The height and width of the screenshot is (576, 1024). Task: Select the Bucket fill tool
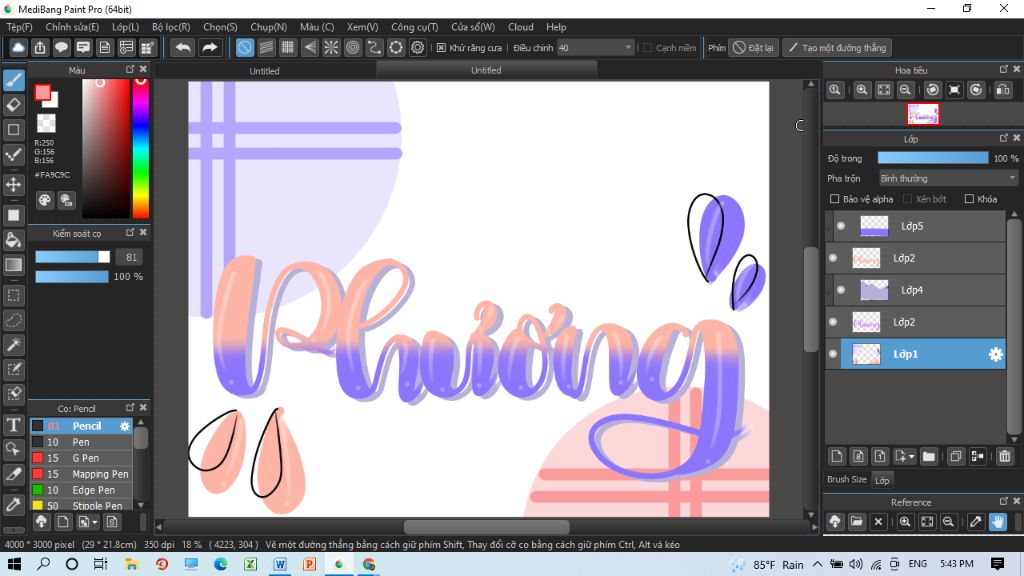(x=14, y=240)
